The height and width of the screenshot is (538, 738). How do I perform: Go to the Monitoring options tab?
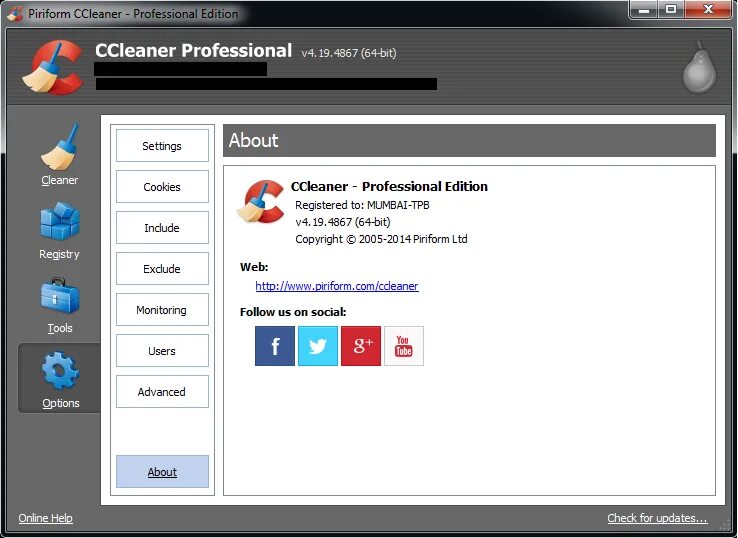click(162, 310)
